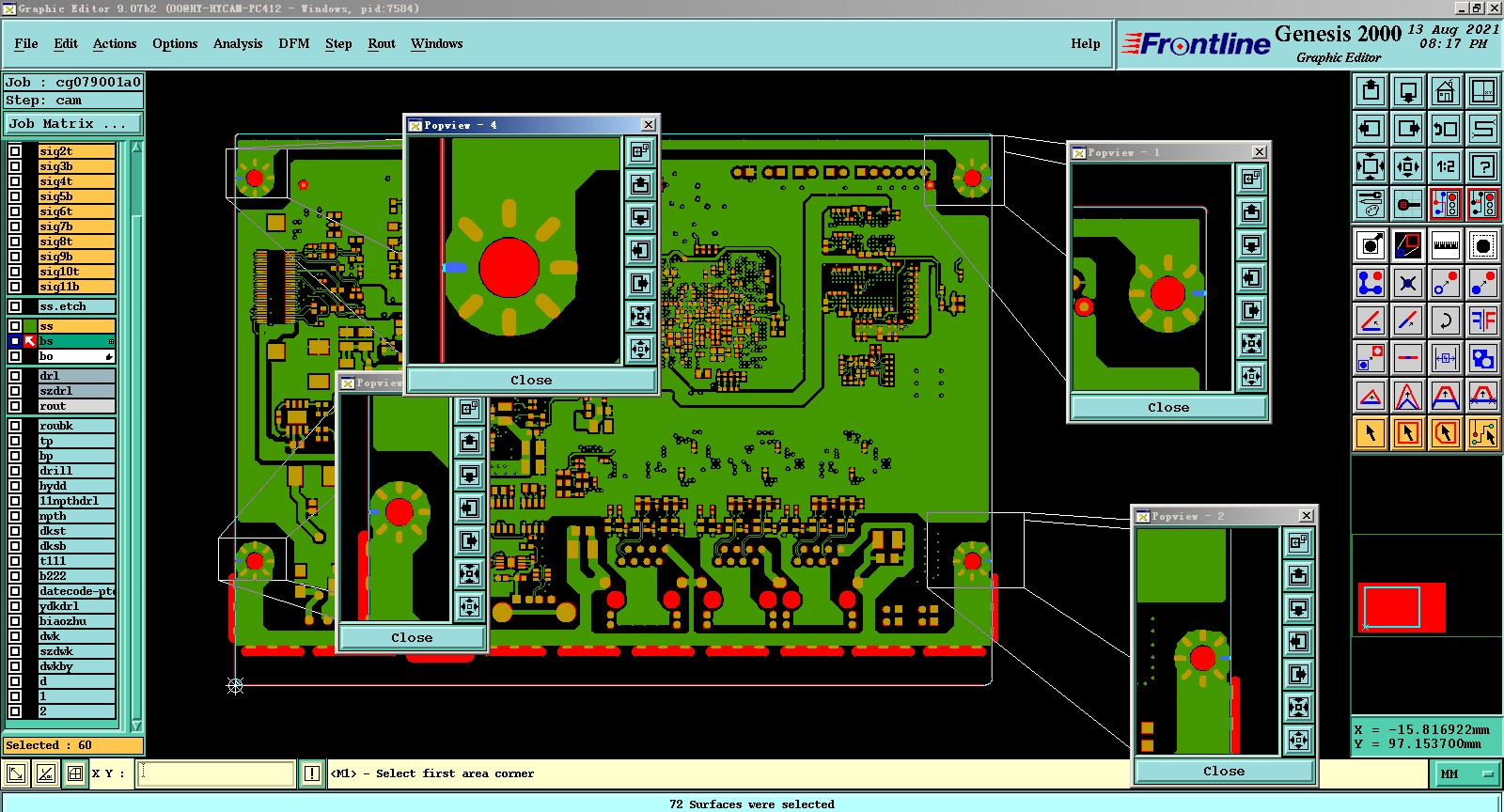Select the polygon area selection arrow icon
The width and height of the screenshot is (1504, 812).
tap(1446, 433)
